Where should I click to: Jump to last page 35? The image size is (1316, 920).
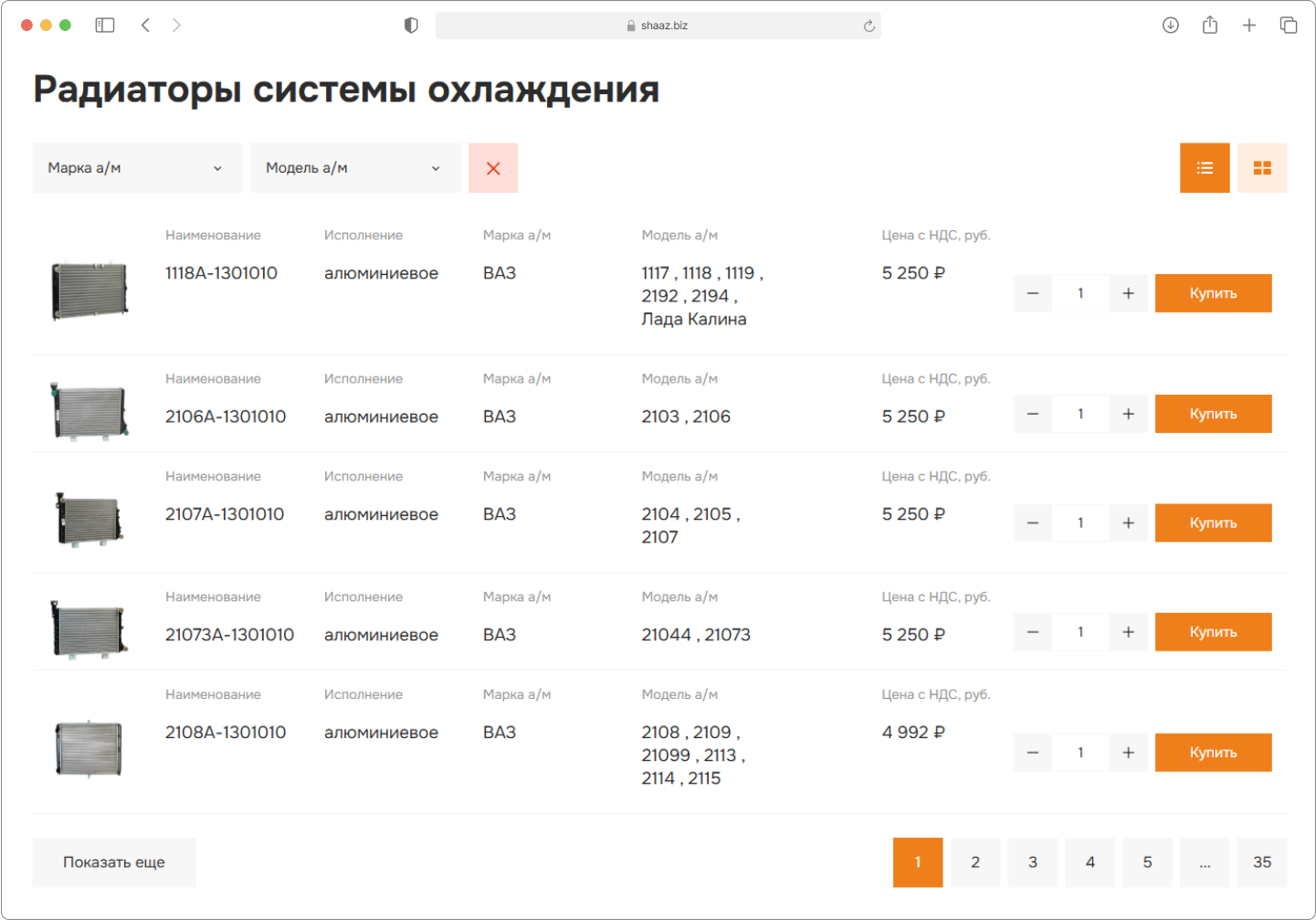pyautogui.click(x=1261, y=862)
